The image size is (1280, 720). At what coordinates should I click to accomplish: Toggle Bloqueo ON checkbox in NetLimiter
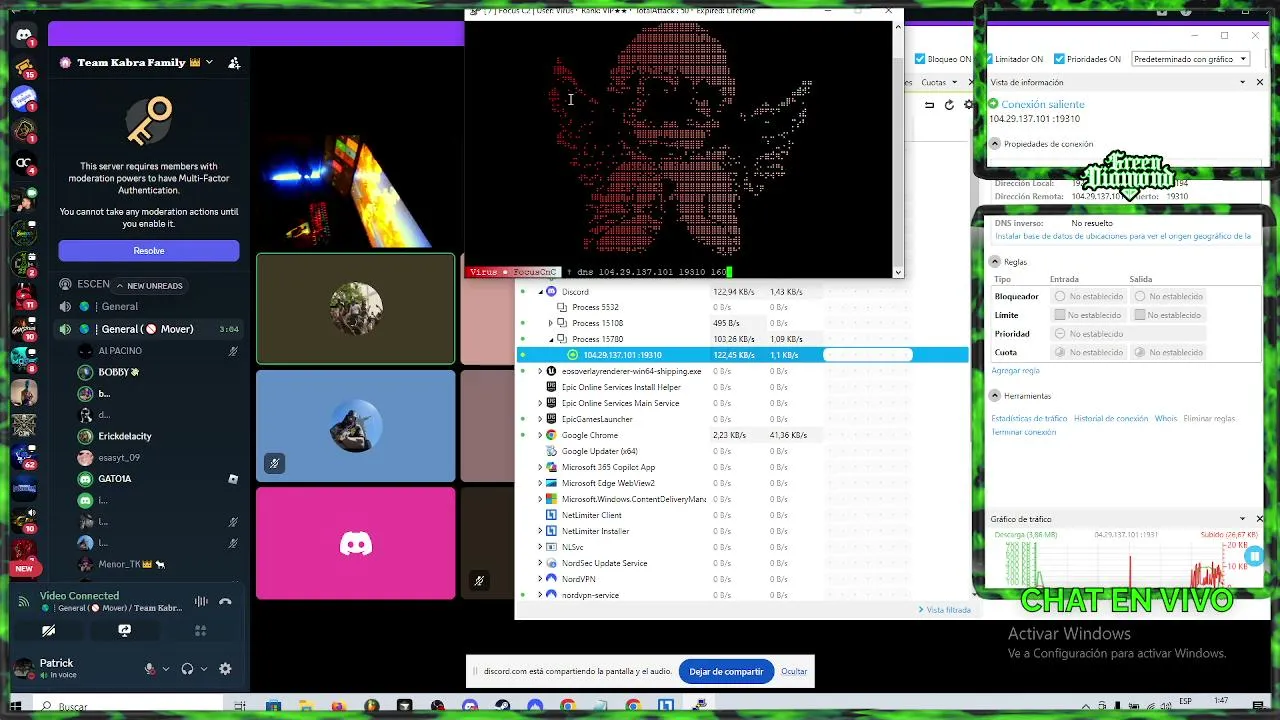(x=920, y=59)
